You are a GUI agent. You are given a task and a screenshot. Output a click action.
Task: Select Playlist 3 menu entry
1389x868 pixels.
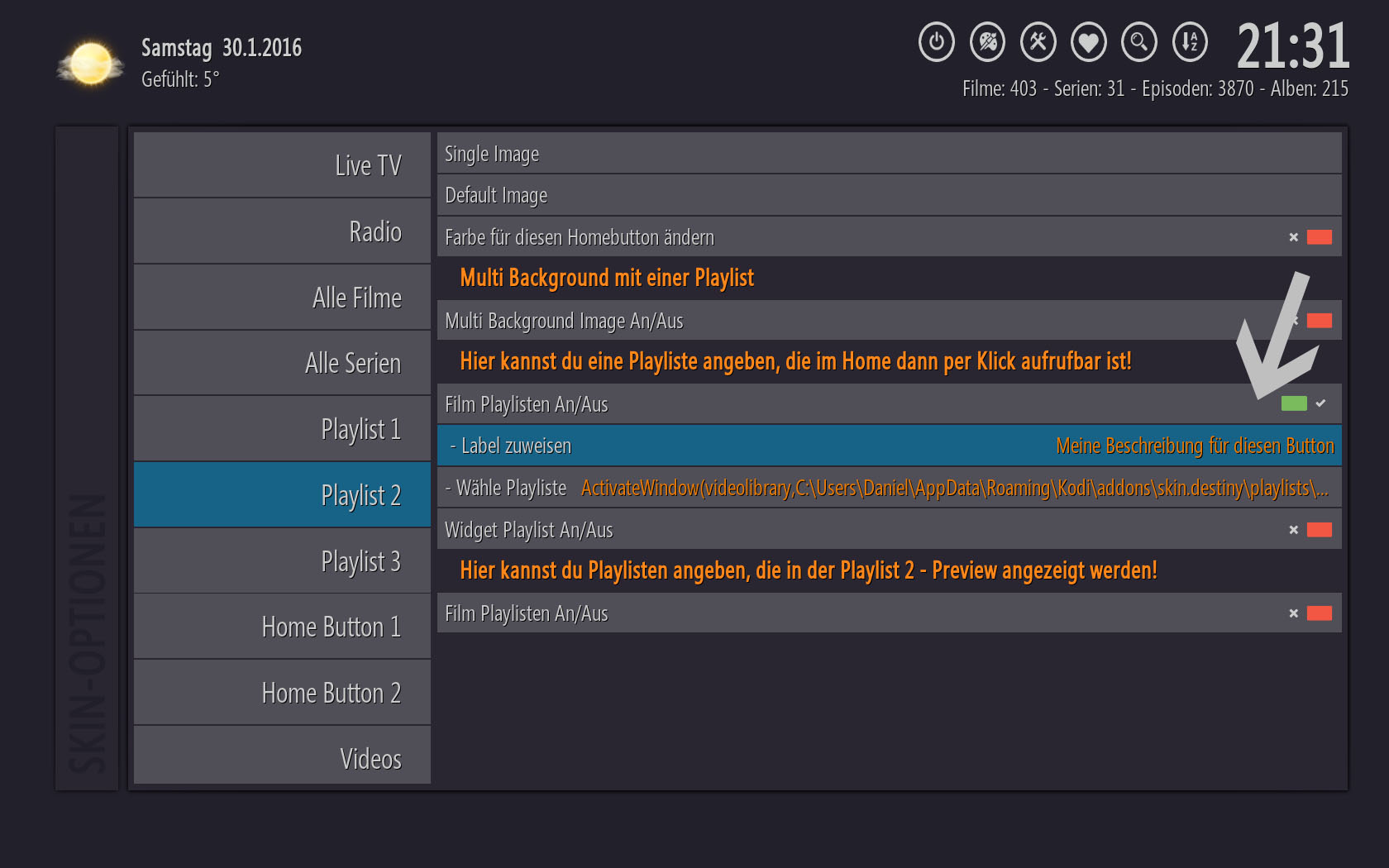coord(282,560)
